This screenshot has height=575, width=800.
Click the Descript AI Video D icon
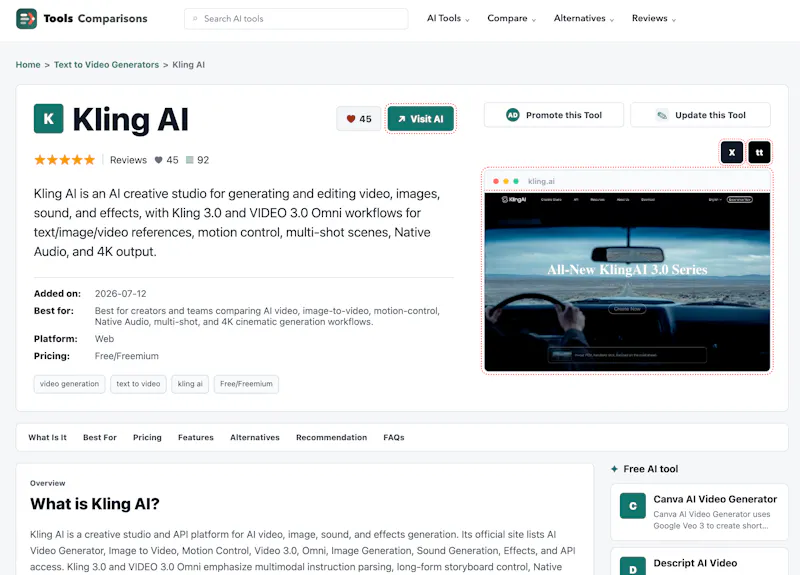coord(633,566)
